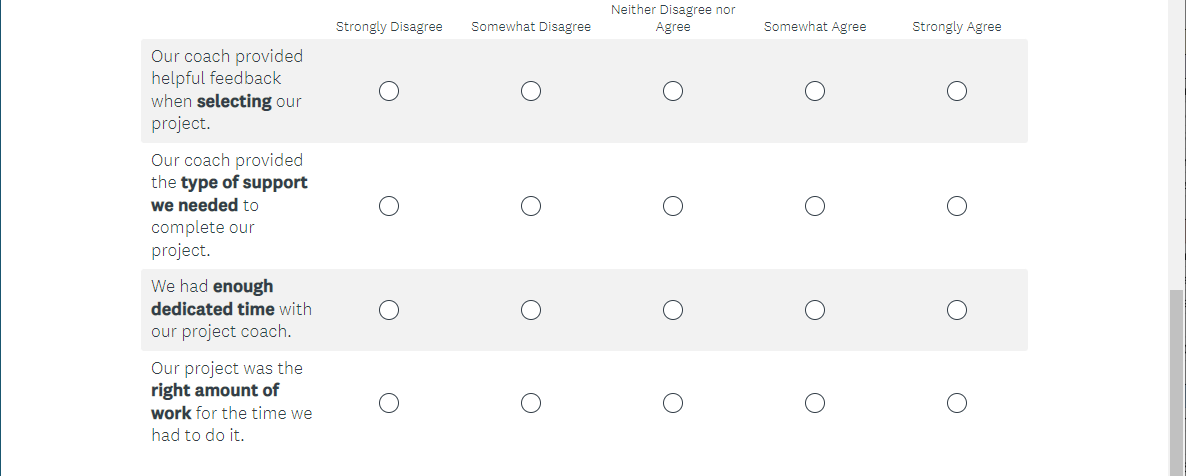The height and width of the screenshot is (476, 1186).
Task: Select Somewhat Agree for selecting project feedback
Action: pos(815,91)
